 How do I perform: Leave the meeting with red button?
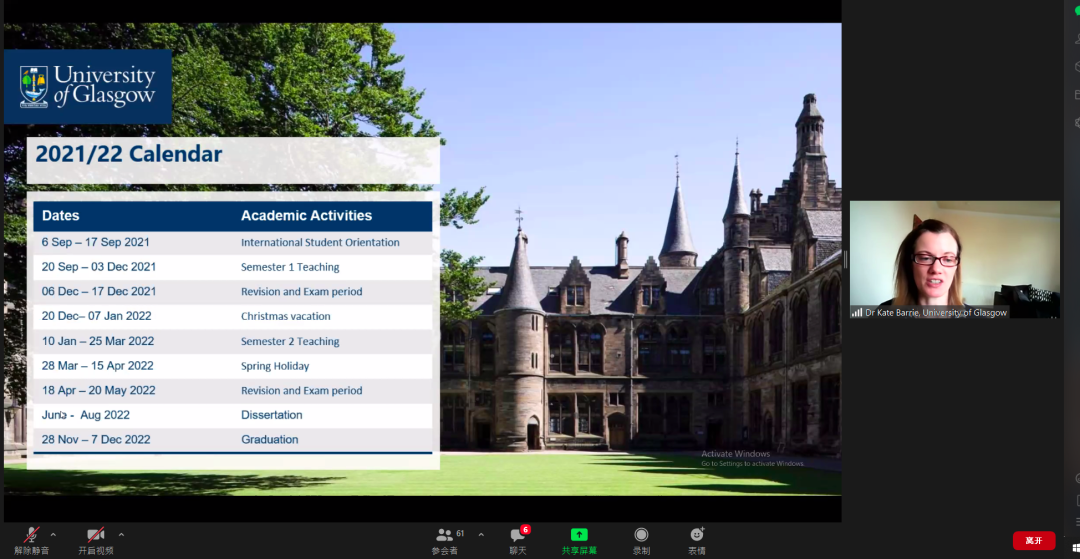pos(1034,540)
